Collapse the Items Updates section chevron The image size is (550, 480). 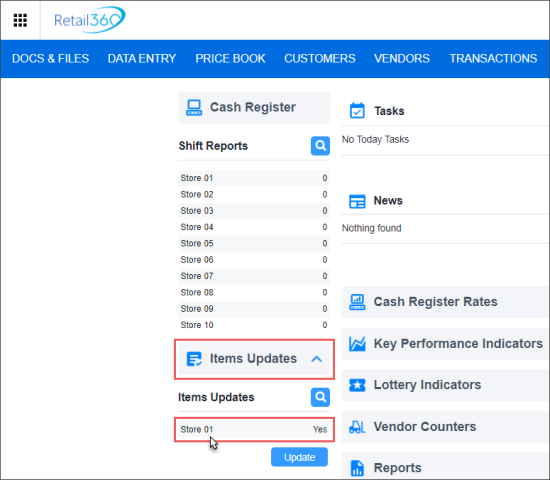[316, 359]
